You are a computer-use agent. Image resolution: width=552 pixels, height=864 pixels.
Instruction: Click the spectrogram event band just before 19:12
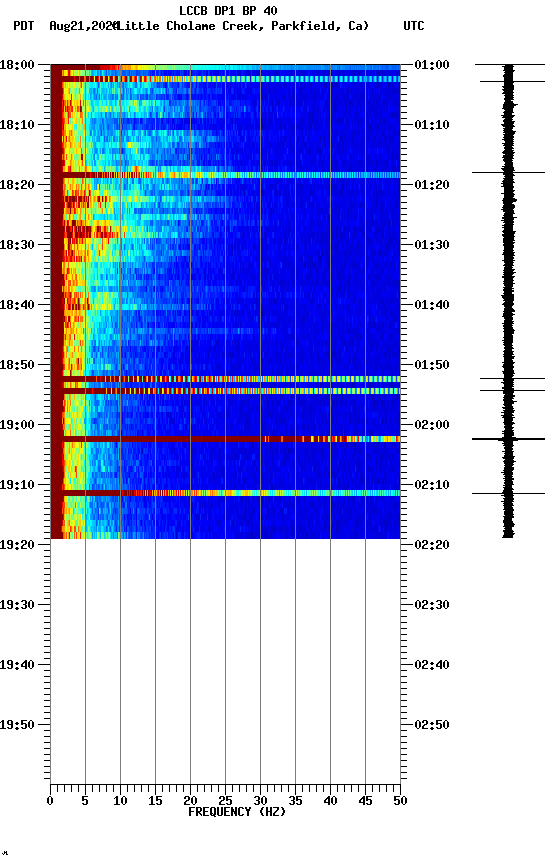click(x=225, y=493)
